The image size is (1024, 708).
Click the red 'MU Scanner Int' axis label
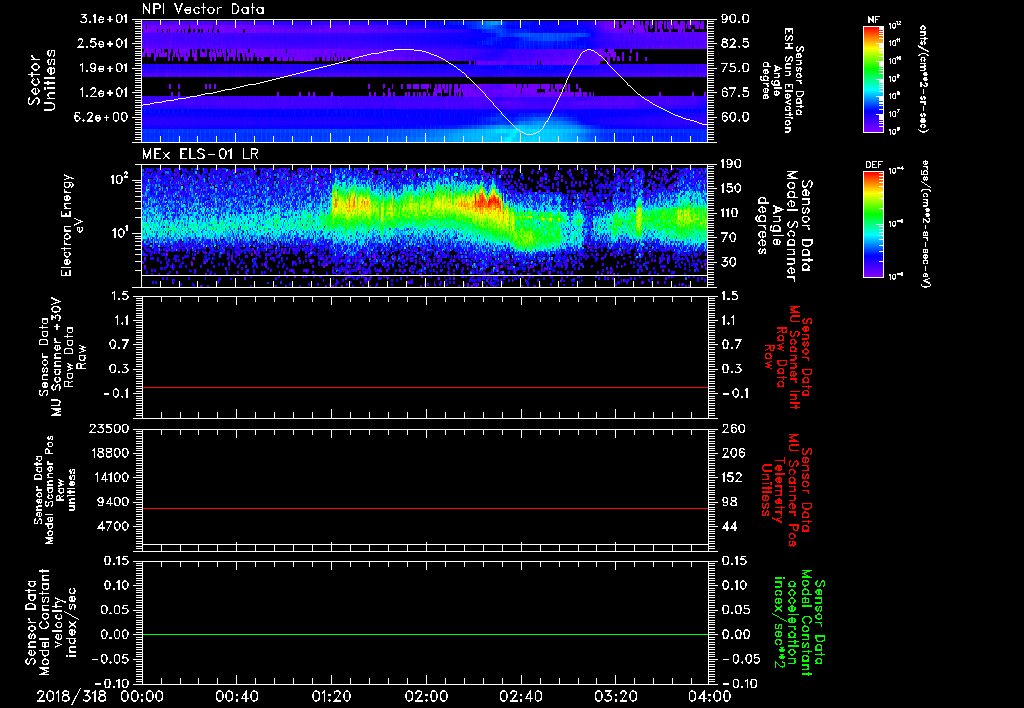click(x=790, y=355)
